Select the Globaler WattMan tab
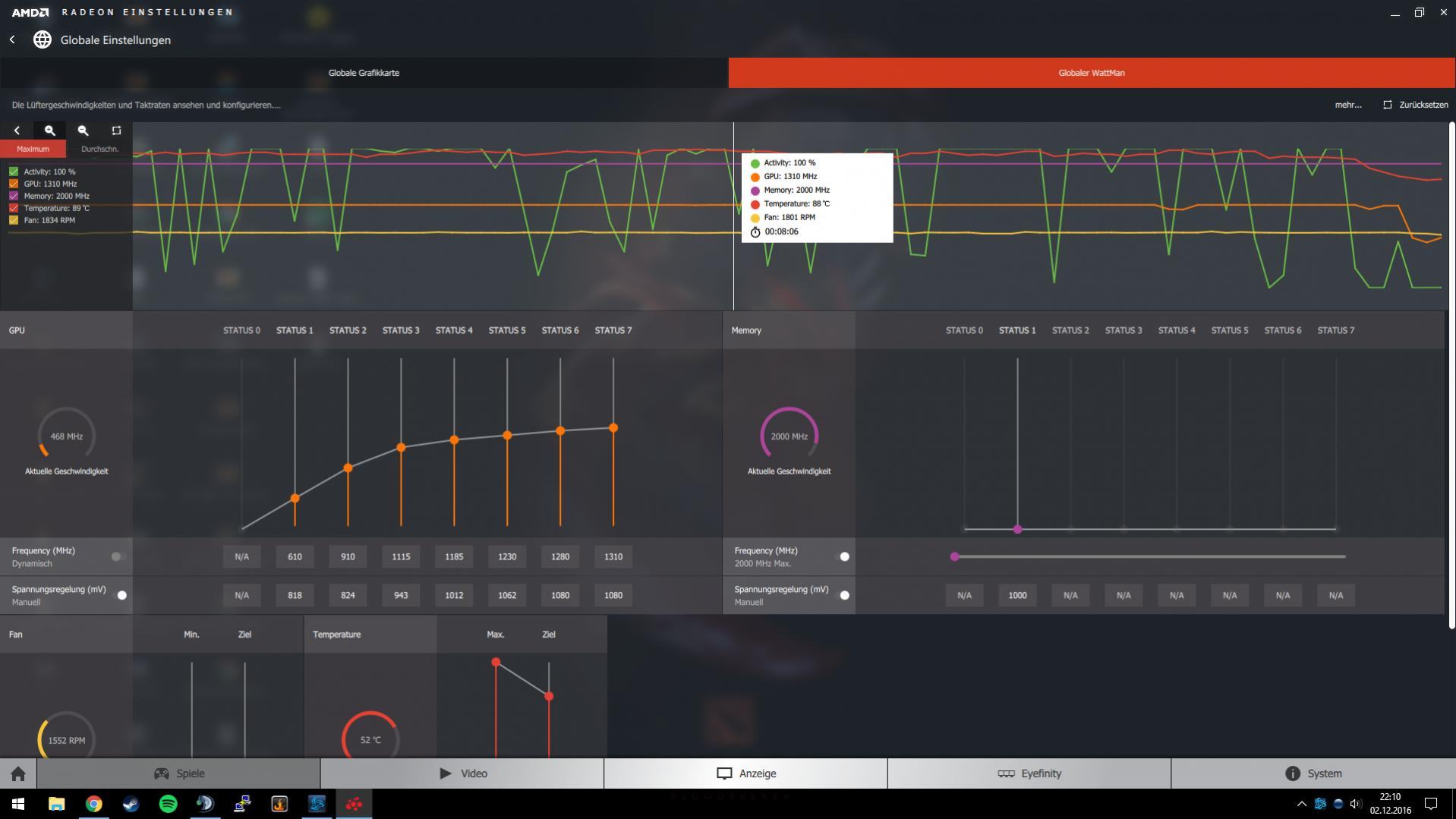The image size is (1456, 819). click(1092, 73)
